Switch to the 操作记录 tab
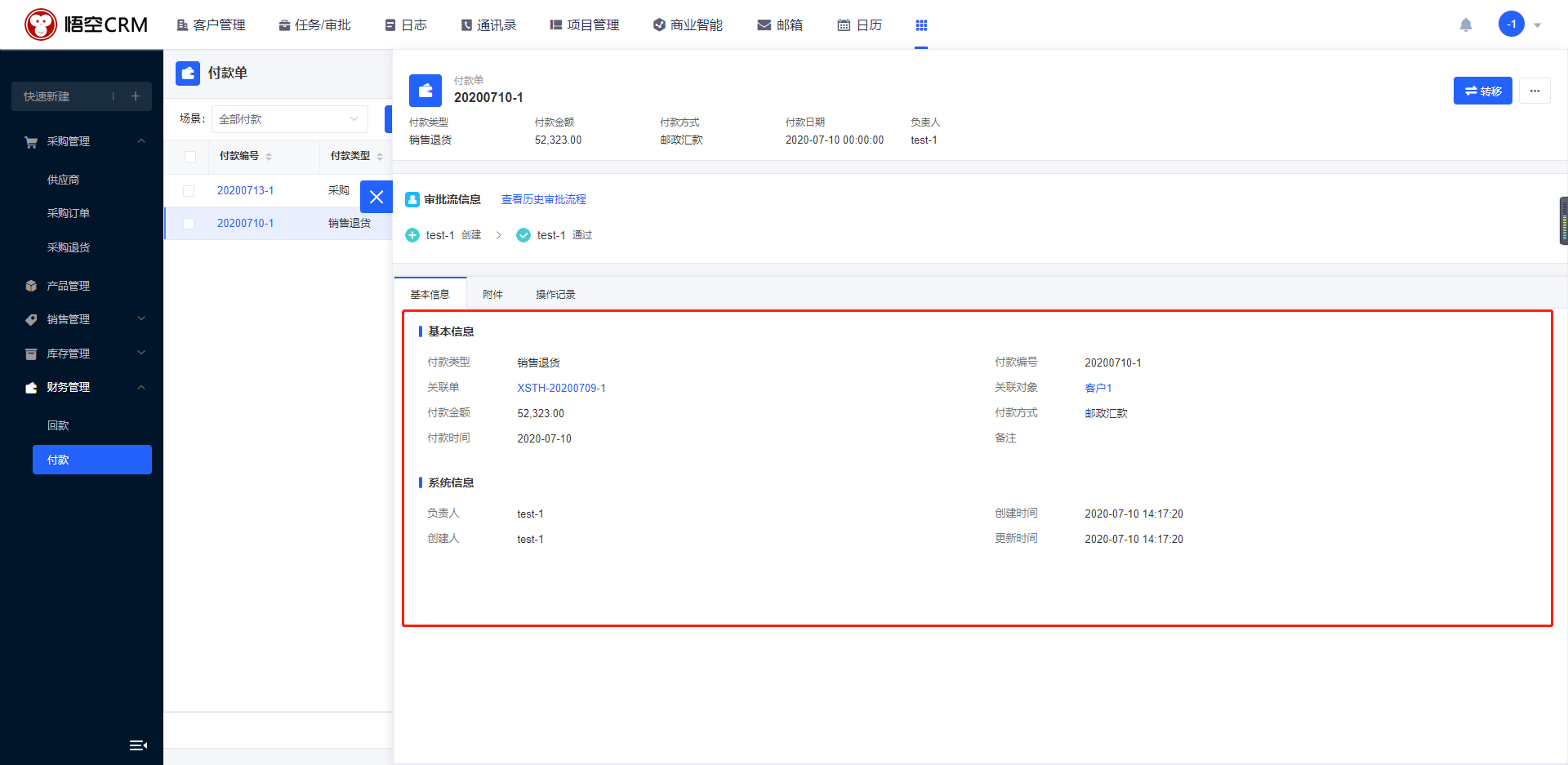The width and height of the screenshot is (1568, 765). (x=555, y=294)
